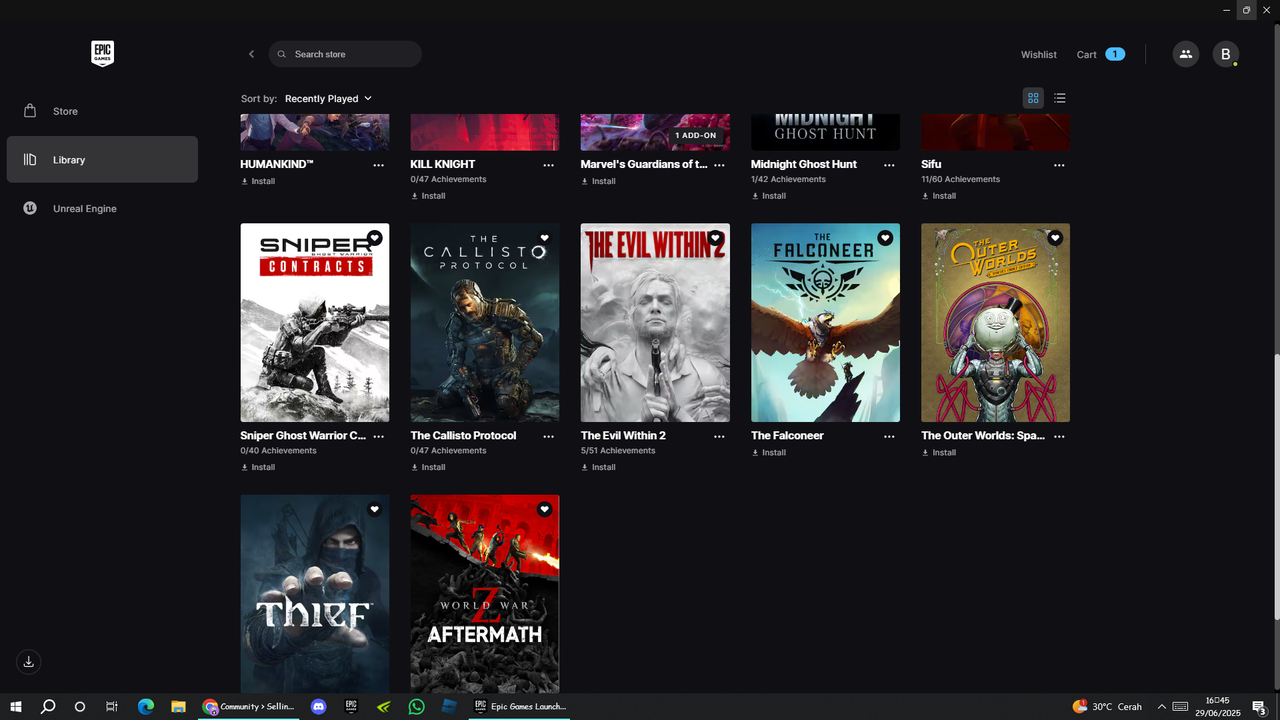The image size is (1280, 720).
Task: Favorite Sniper Ghost Warrior Contracts with heart
Action: click(374, 238)
